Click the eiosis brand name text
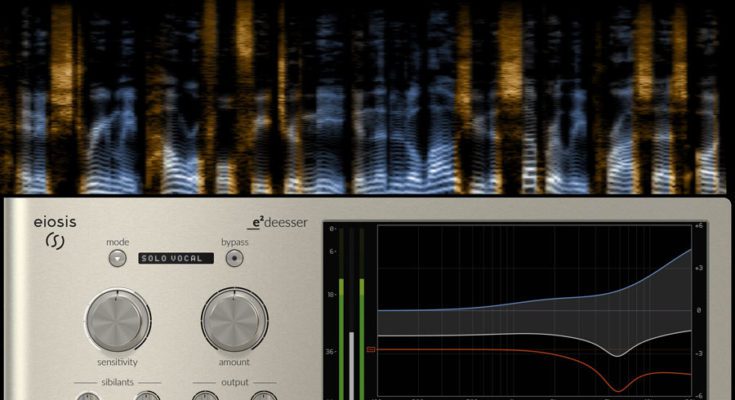 pos(54,222)
